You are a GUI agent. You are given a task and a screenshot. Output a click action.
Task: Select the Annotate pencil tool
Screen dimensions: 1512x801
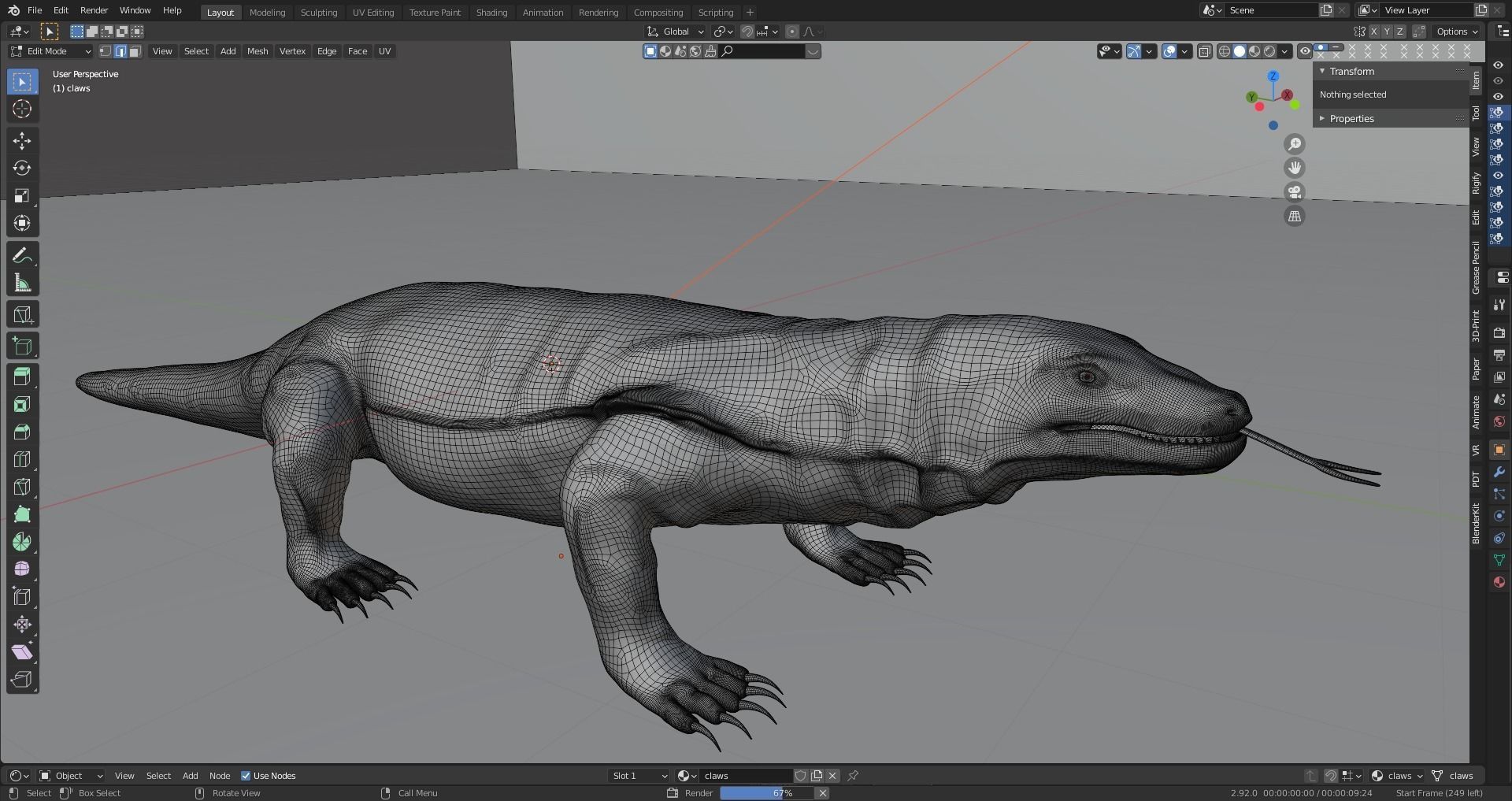tap(22, 256)
